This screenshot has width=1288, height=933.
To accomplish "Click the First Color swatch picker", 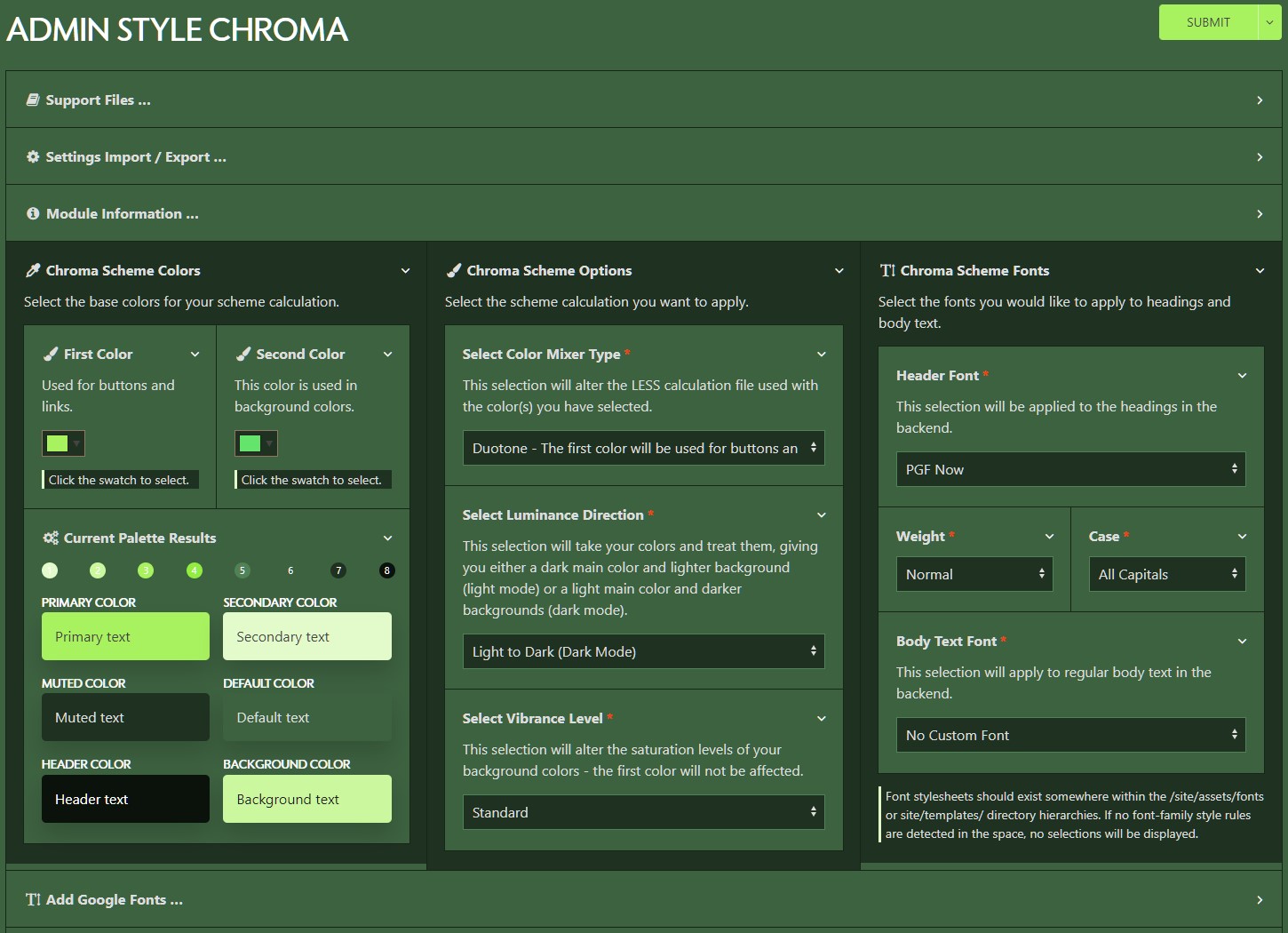I will pyautogui.click(x=63, y=443).
